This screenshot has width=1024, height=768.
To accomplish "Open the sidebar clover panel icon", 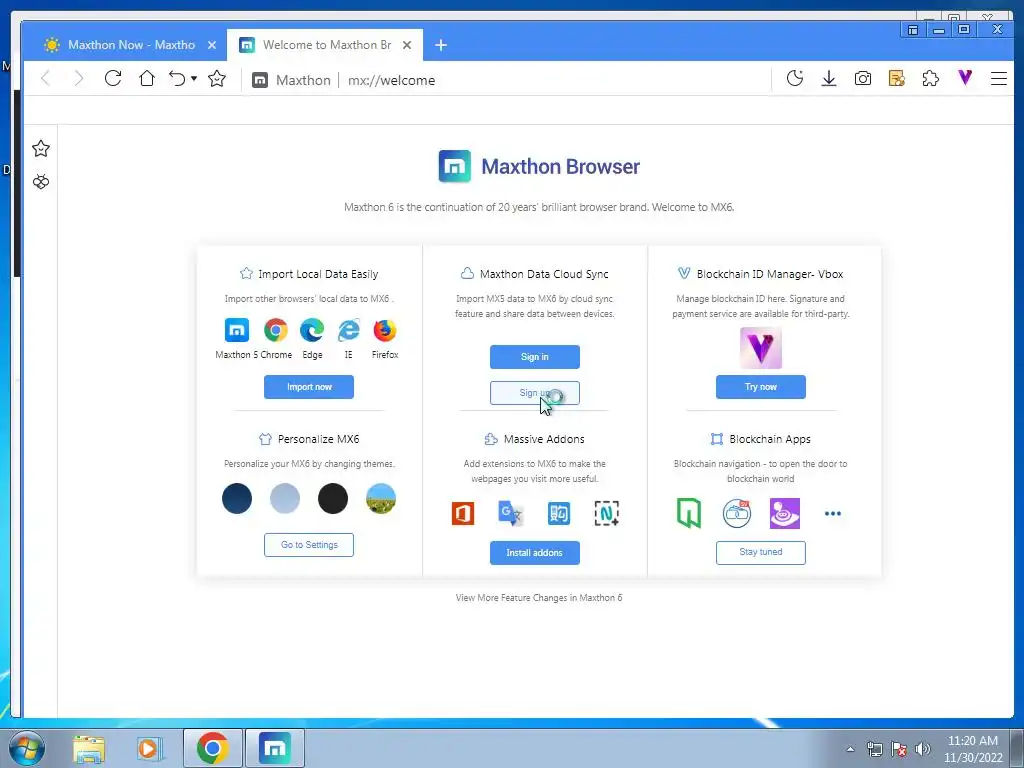I will (x=40, y=182).
